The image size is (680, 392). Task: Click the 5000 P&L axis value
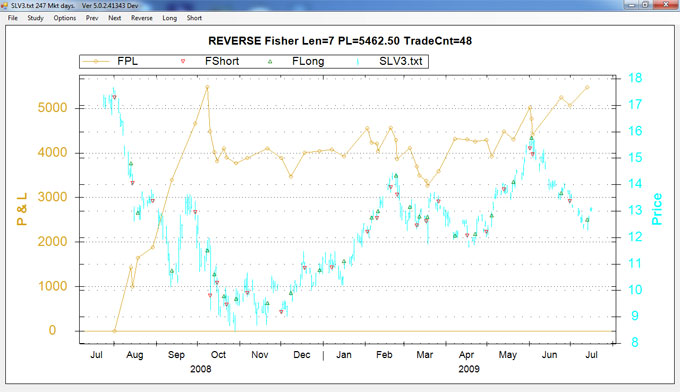52,108
